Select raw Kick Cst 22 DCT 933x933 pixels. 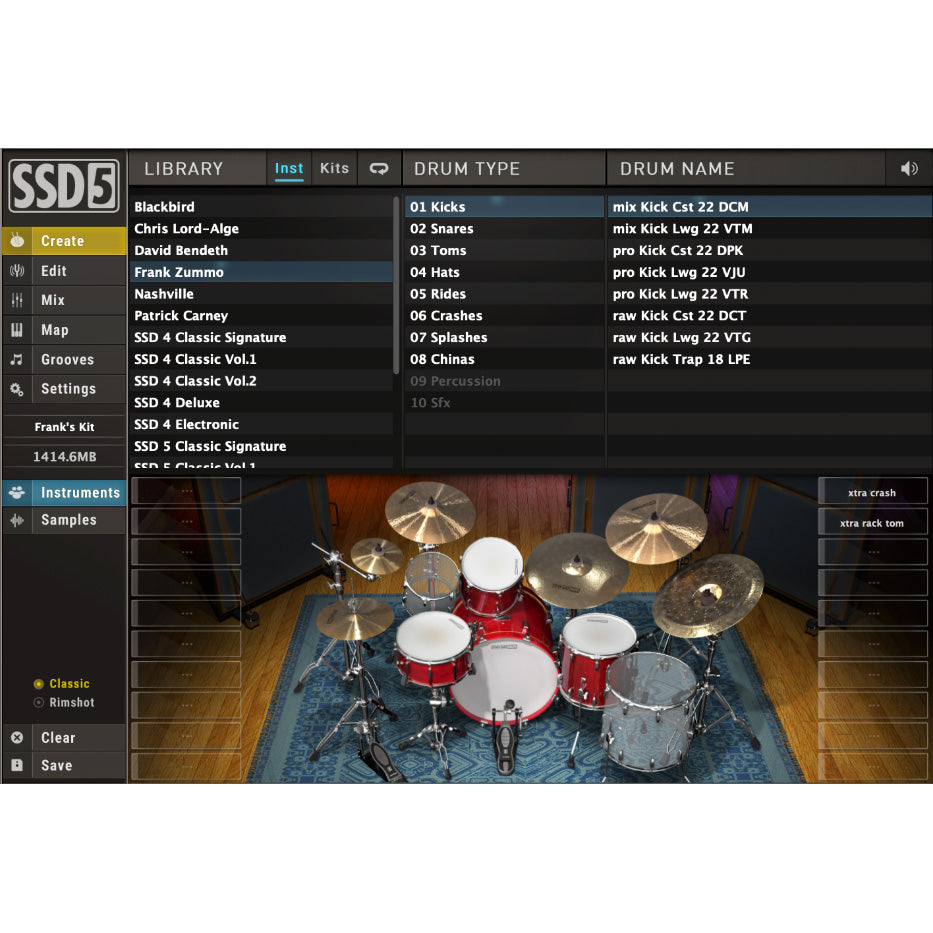pos(769,315)
